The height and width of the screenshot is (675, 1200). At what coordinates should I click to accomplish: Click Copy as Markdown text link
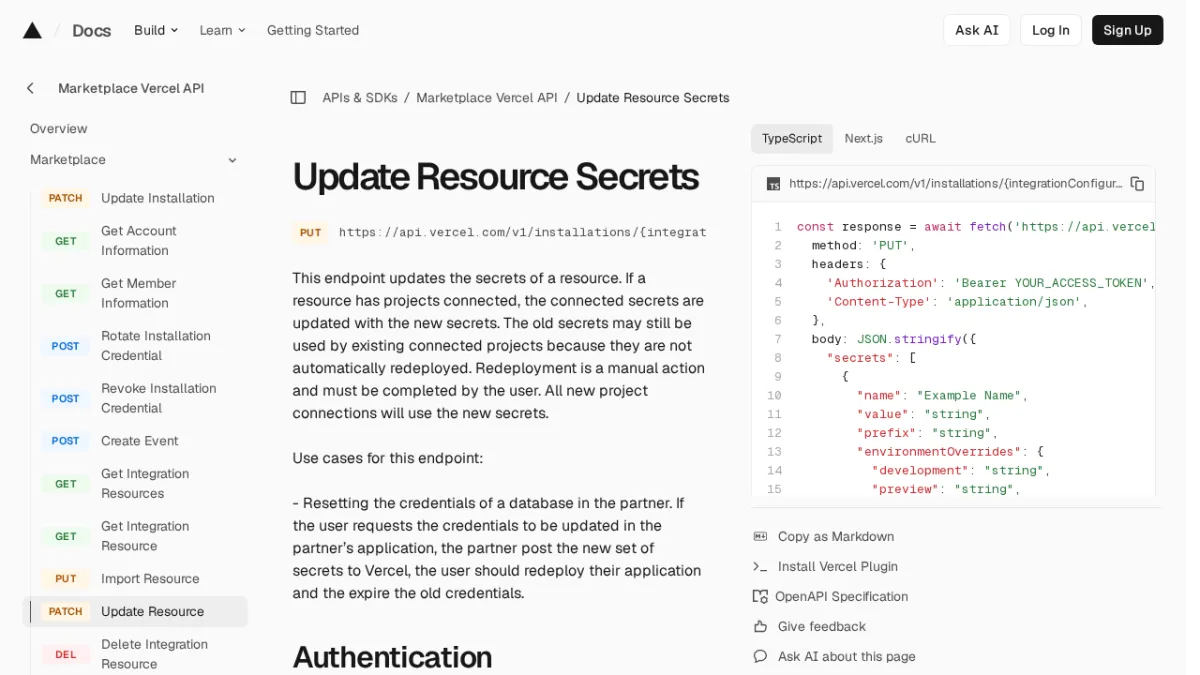[836, 537]
